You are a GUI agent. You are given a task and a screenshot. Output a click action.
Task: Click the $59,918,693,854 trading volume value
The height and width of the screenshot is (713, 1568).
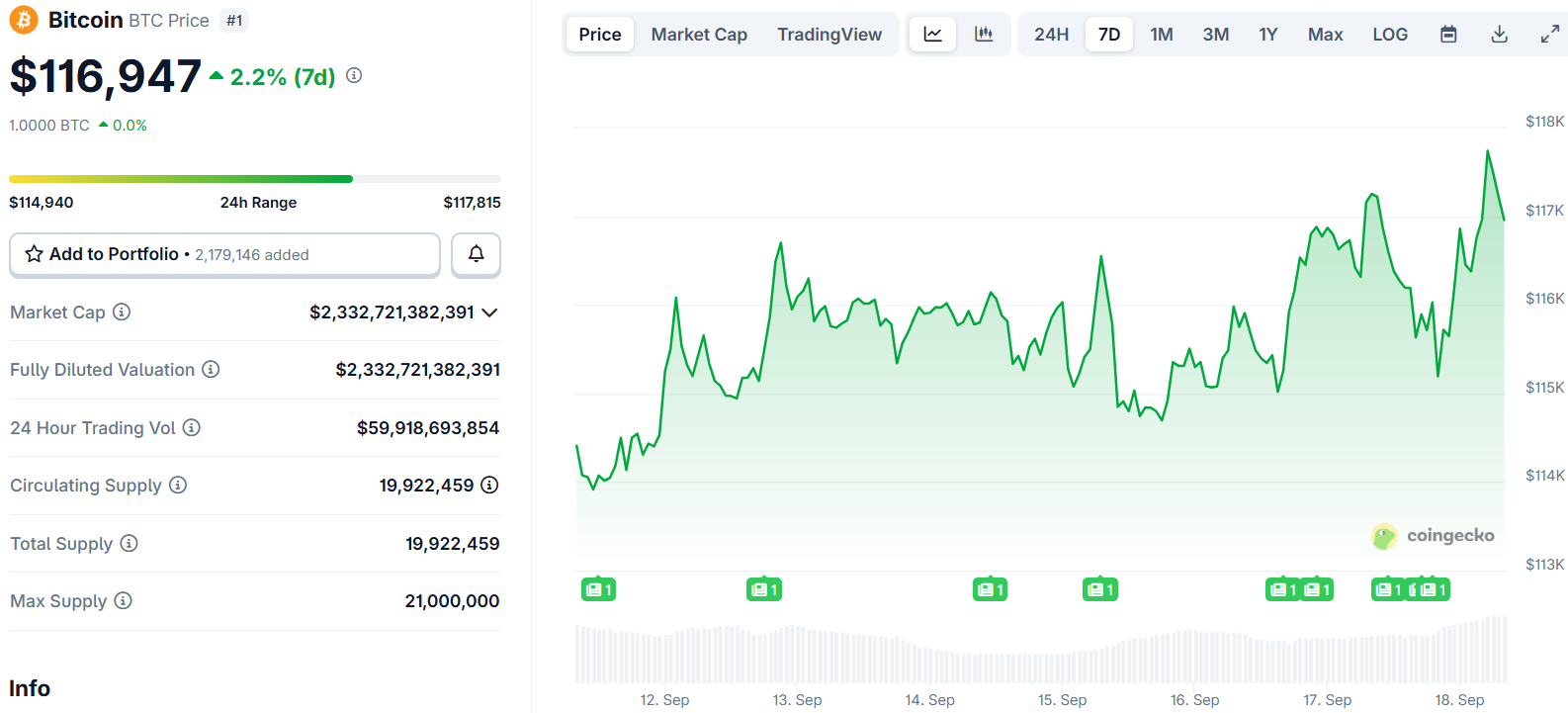[x=428, y=428]
